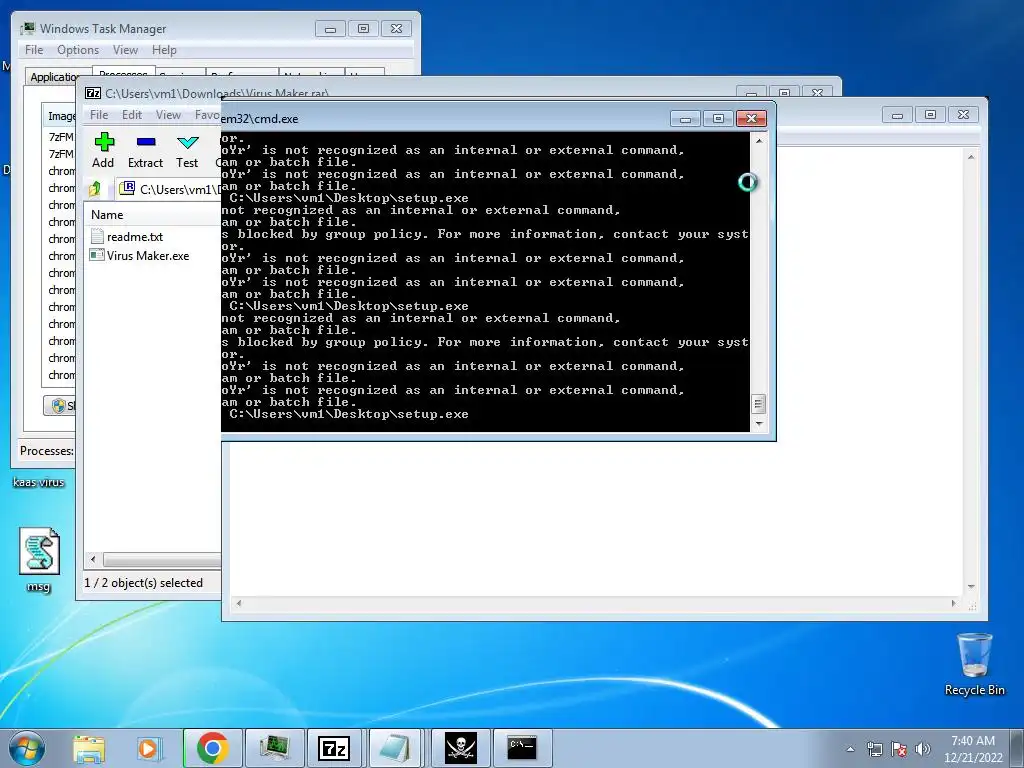This screenshot has height=768, width=1024.
Task: Open the Task Manager Help menu
Action: pyautogui.click(x=164, y=50)
